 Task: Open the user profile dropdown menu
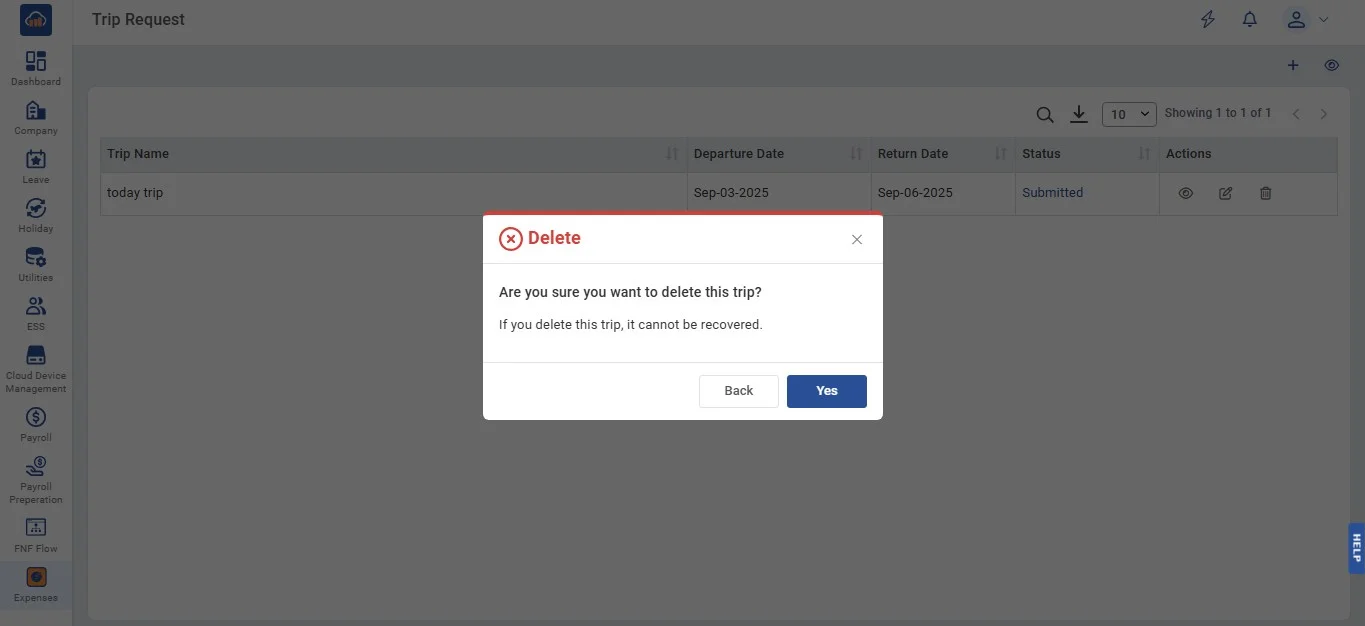1307,20
